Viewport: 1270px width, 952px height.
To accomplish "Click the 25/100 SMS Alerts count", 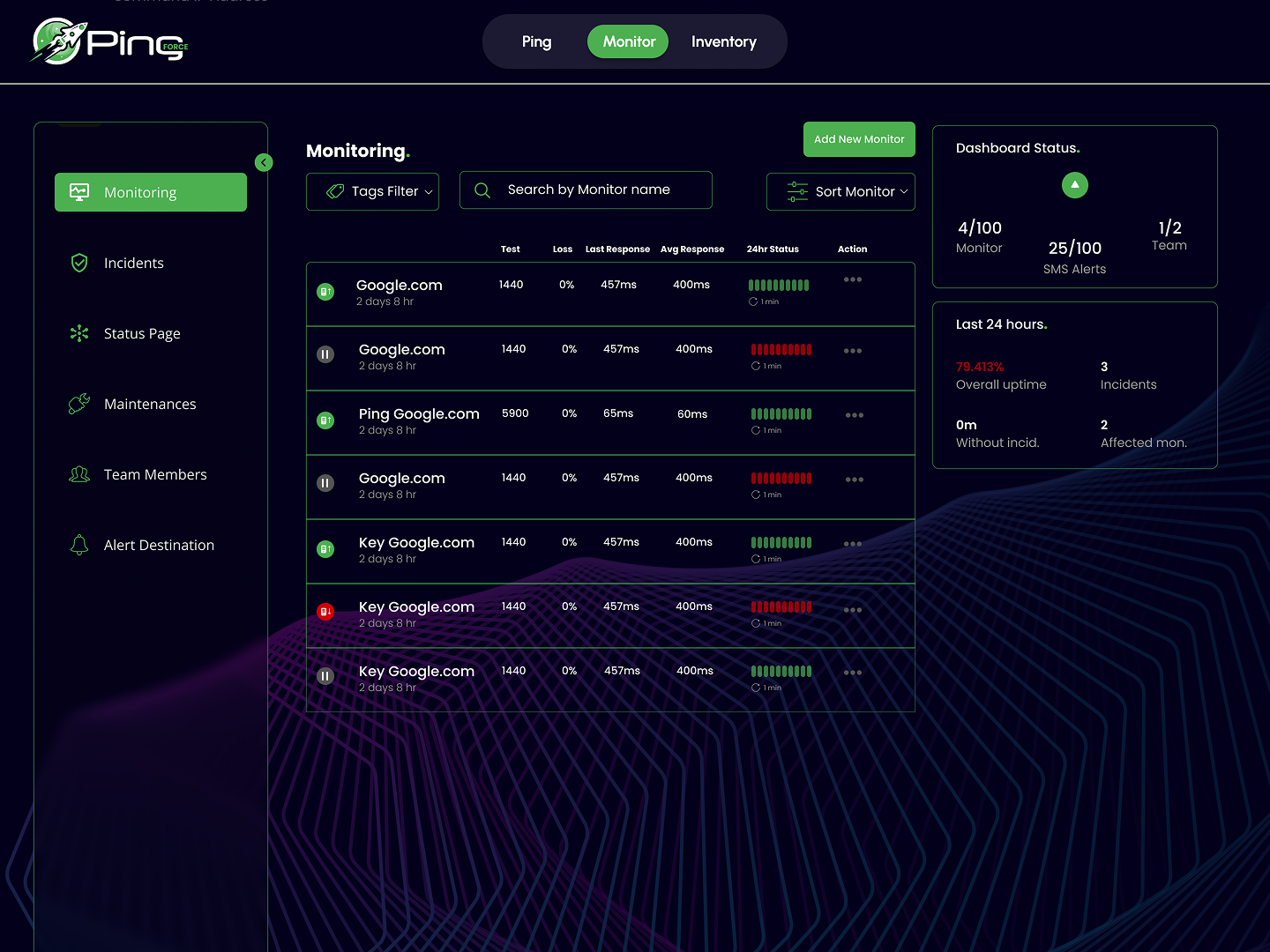I will (1075, 248).
